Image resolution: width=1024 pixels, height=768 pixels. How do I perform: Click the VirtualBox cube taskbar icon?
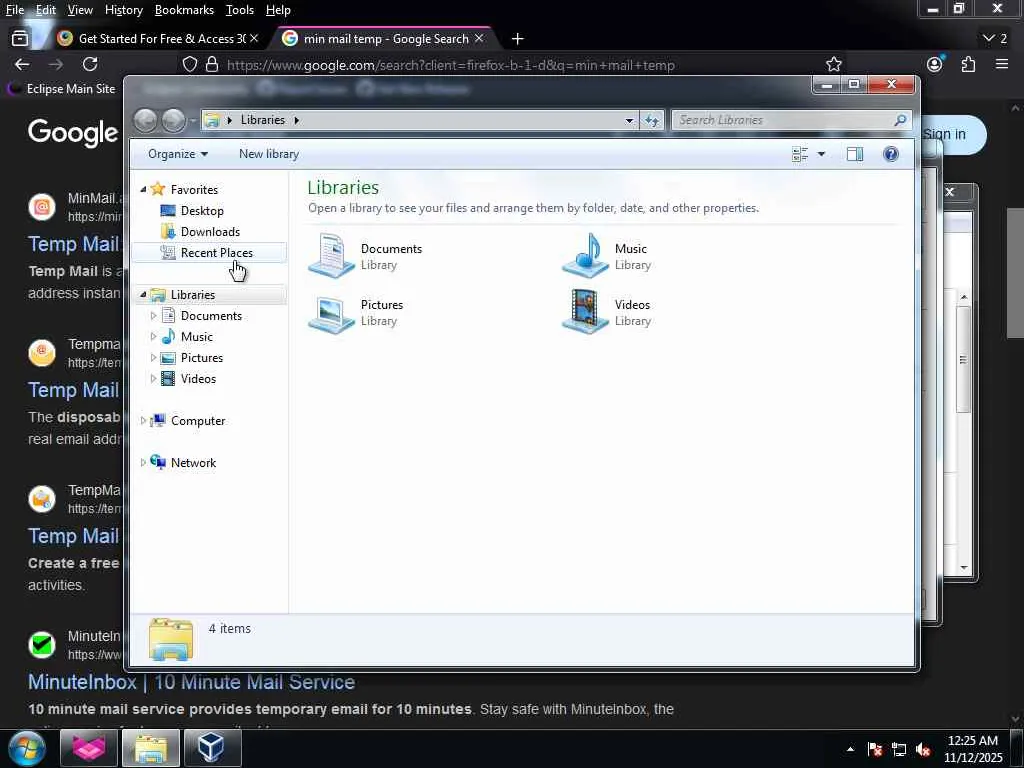click(x=212, y=748)
